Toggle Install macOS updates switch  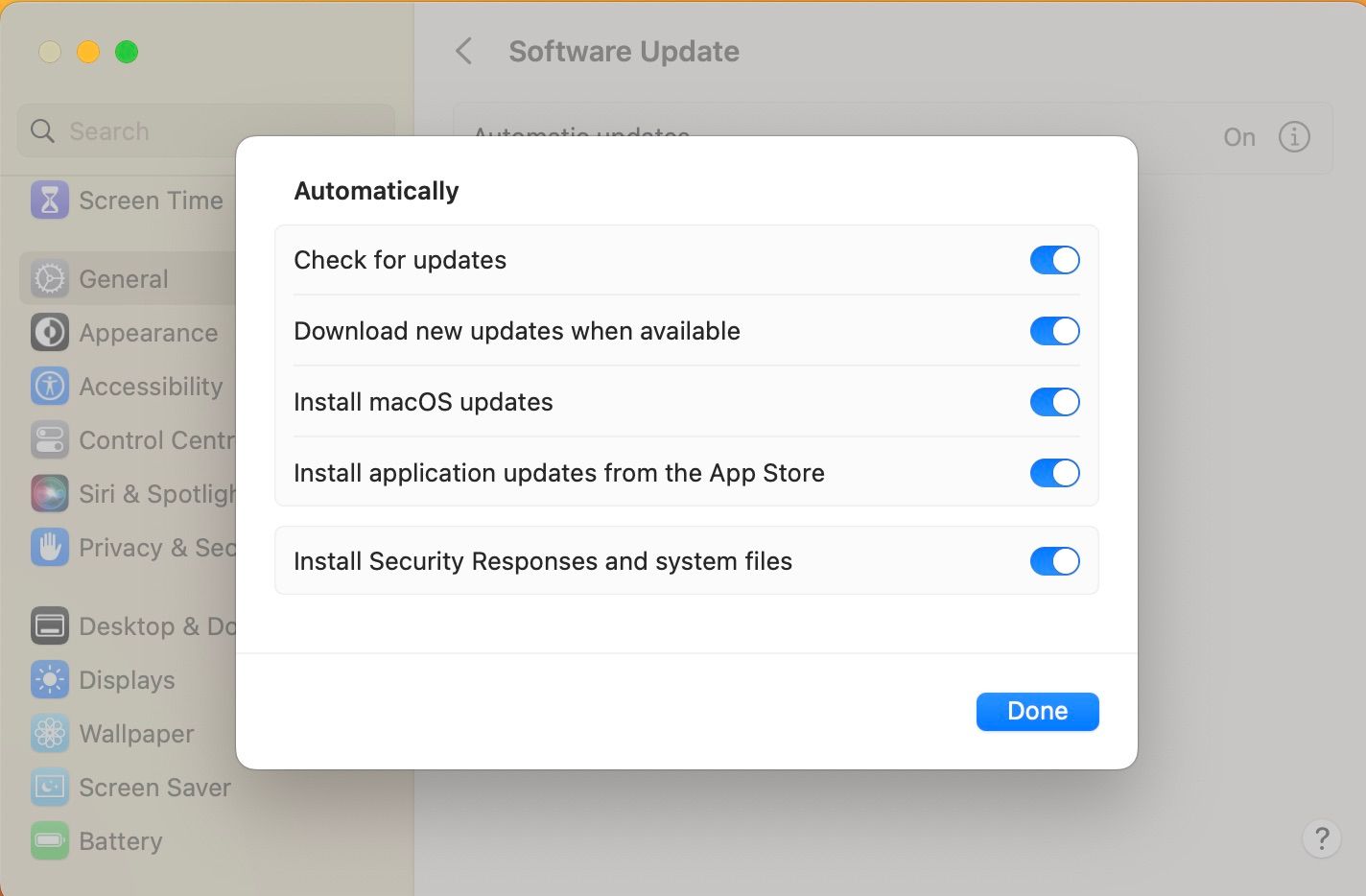pyautogui.click(x=1054, y=402)
